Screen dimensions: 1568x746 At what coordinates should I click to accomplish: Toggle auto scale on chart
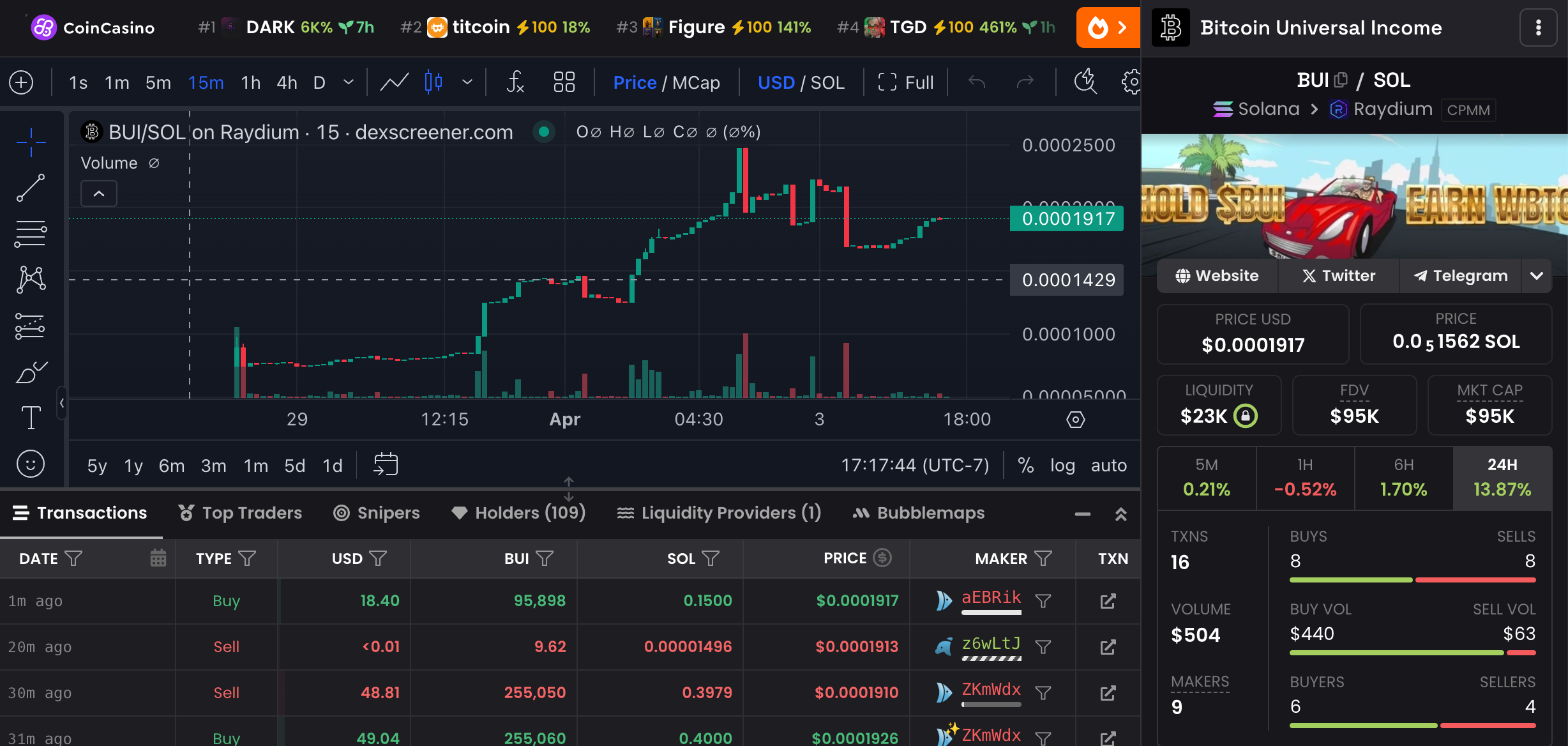click(x=1109, y=465)
